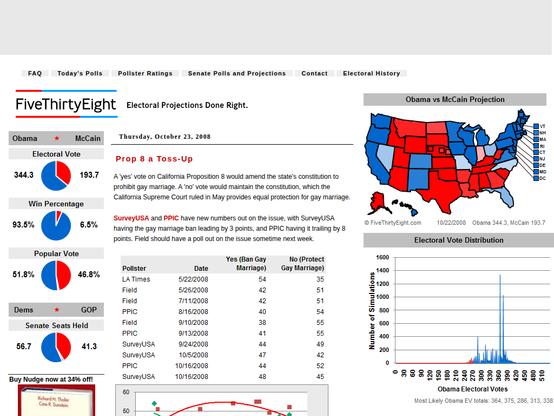The image size is (554, 416).
Task: Open the Contact page
Action: pos(314,73)
